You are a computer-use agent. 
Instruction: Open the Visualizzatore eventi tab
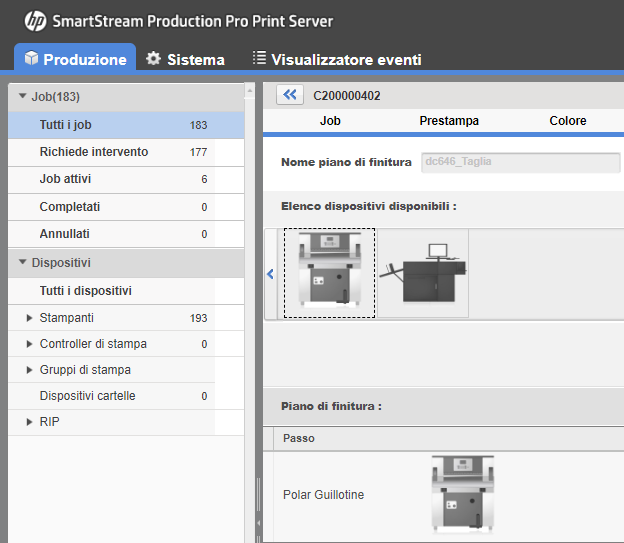(x=337, y=59)
